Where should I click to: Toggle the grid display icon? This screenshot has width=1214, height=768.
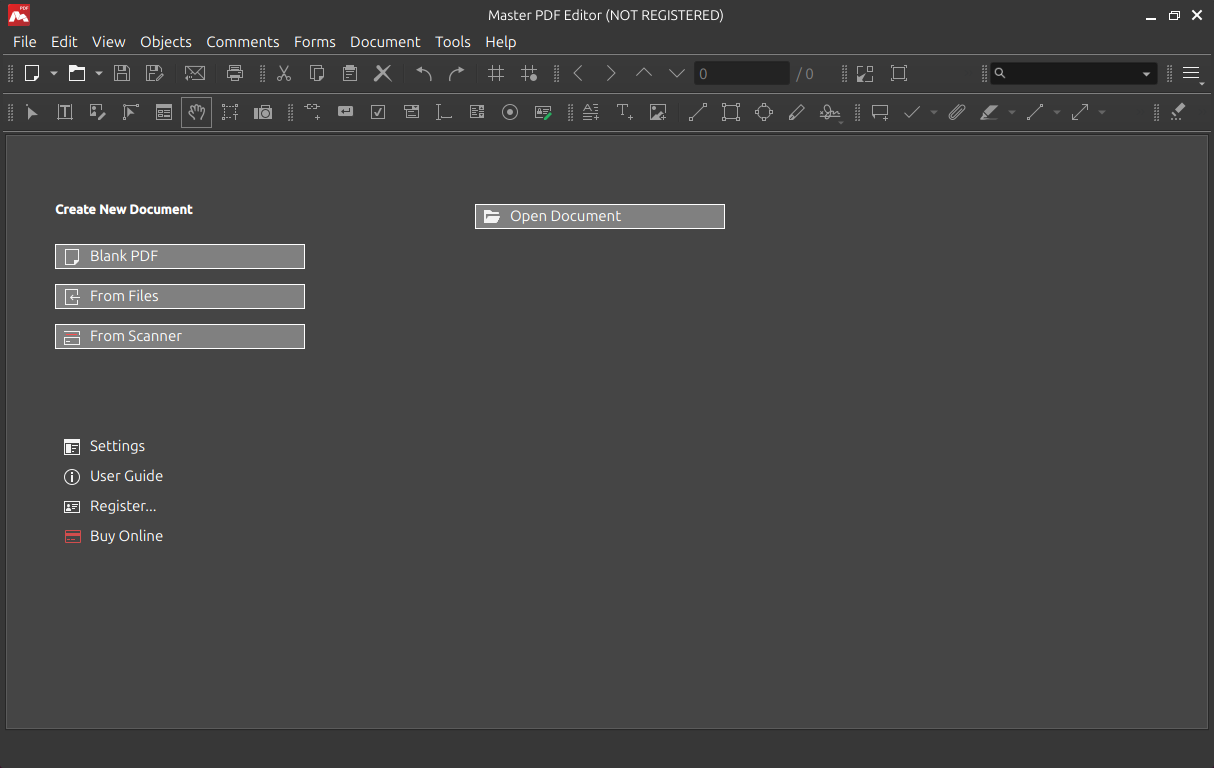click(x=496, y=73)
